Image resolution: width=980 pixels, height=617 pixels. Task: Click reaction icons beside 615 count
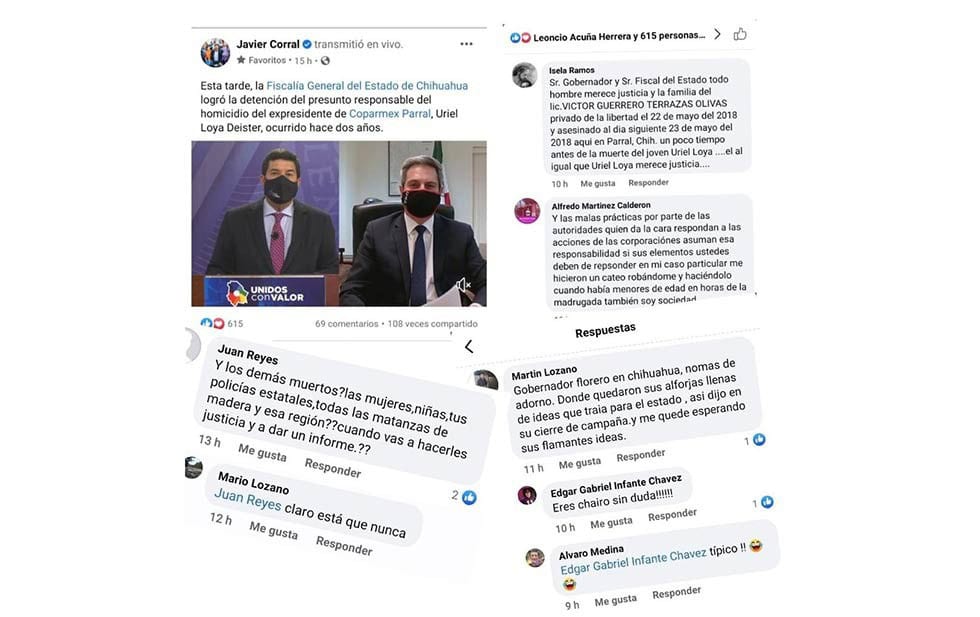[212, 323]
